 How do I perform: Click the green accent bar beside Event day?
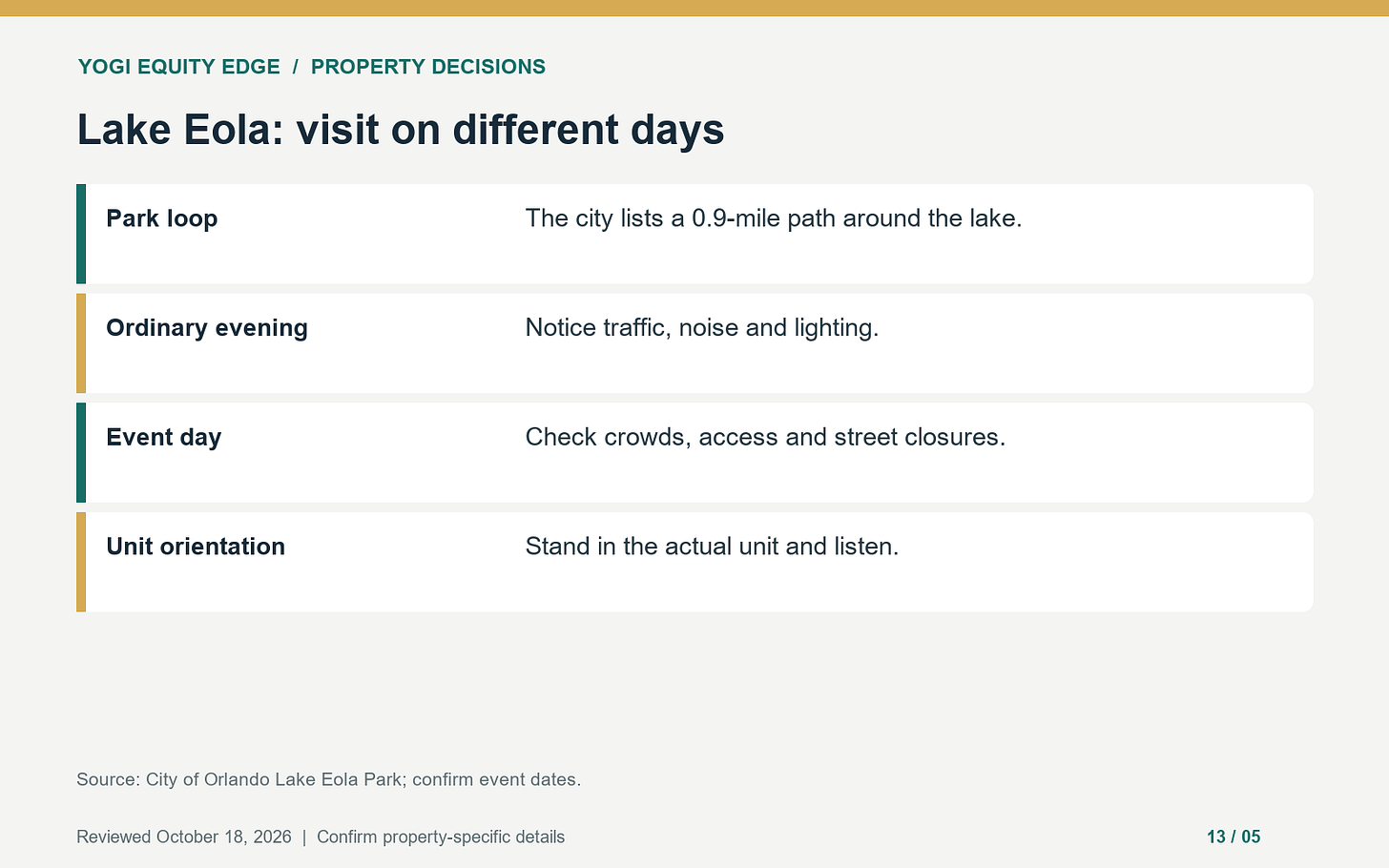81,452
